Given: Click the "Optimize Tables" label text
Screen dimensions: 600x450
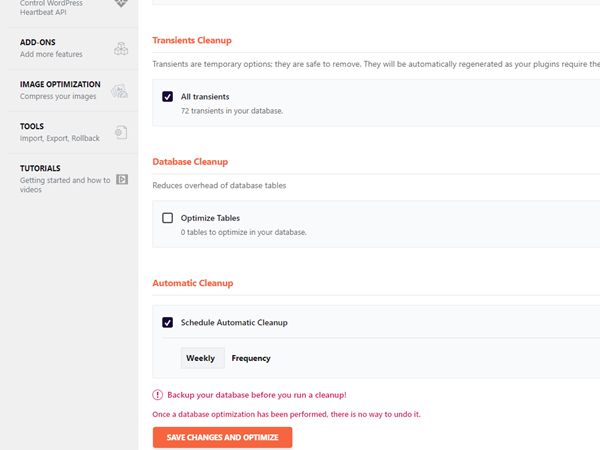Looking at the screenshot, I should (x=210, y=218).
